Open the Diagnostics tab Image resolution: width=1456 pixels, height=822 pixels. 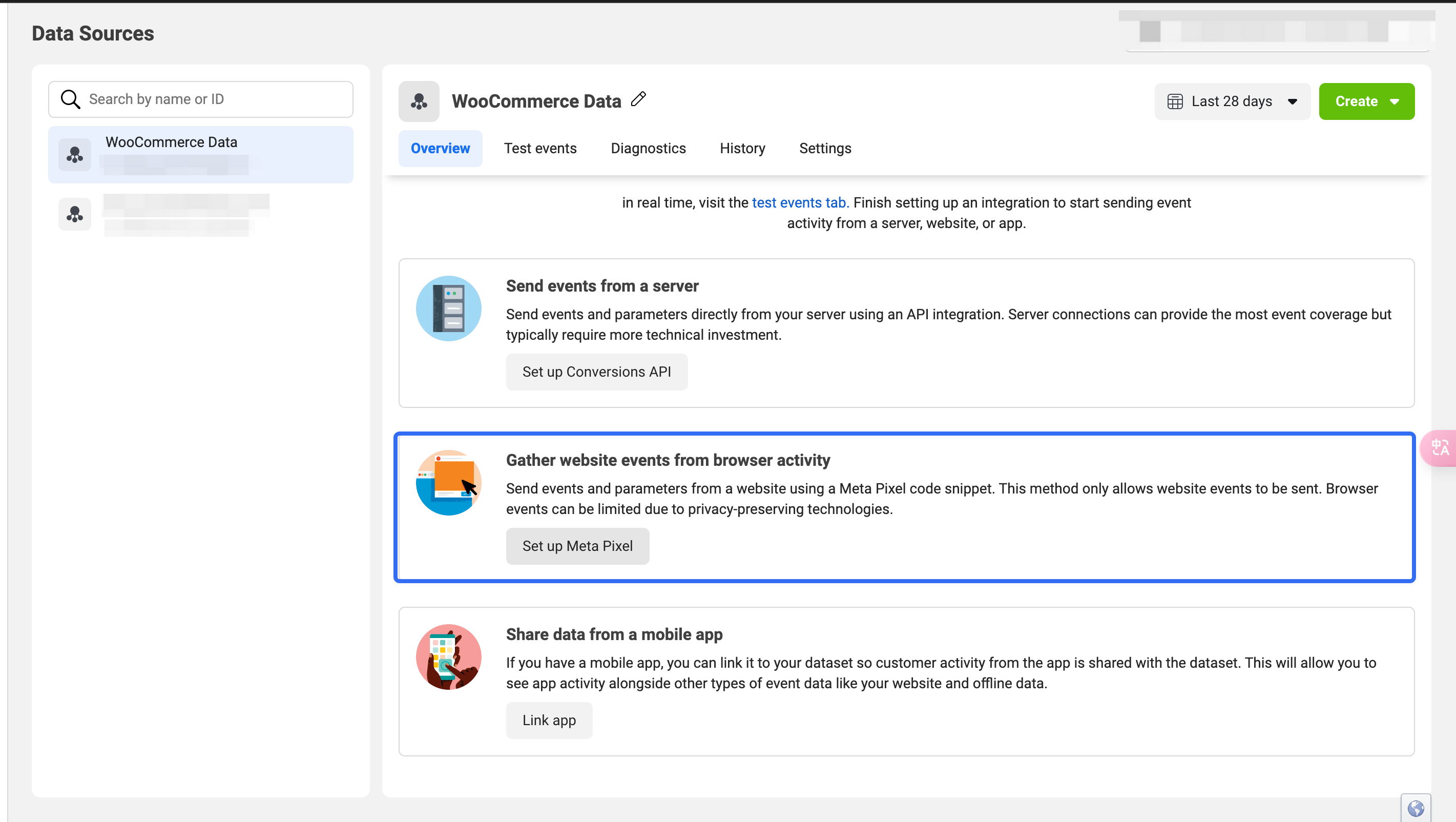click(648, 148)
